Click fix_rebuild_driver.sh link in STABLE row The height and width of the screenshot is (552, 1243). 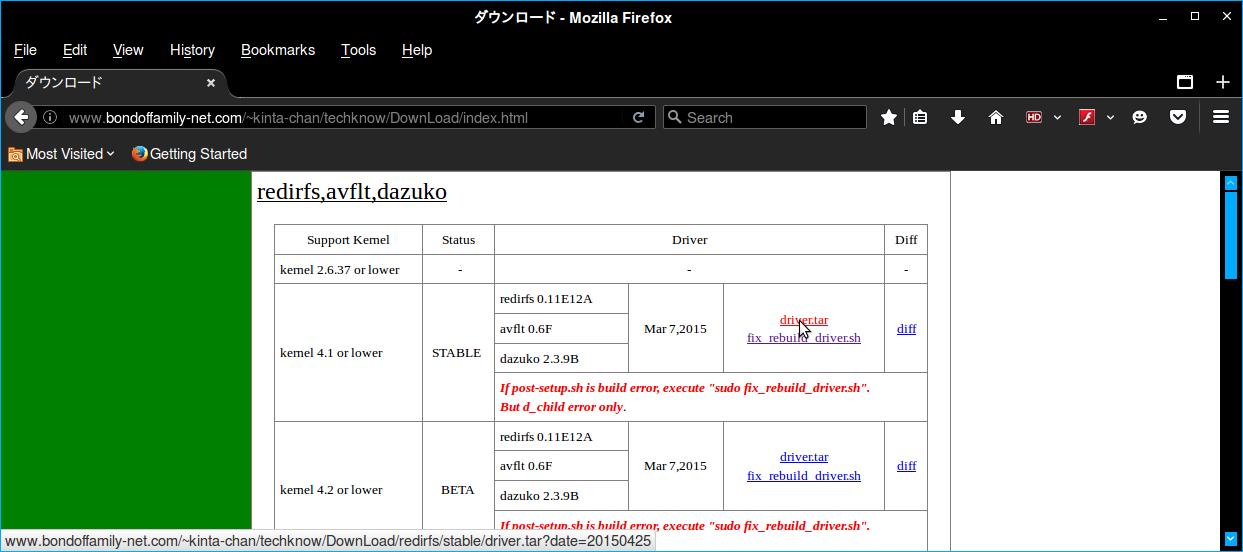pos(803,338)
